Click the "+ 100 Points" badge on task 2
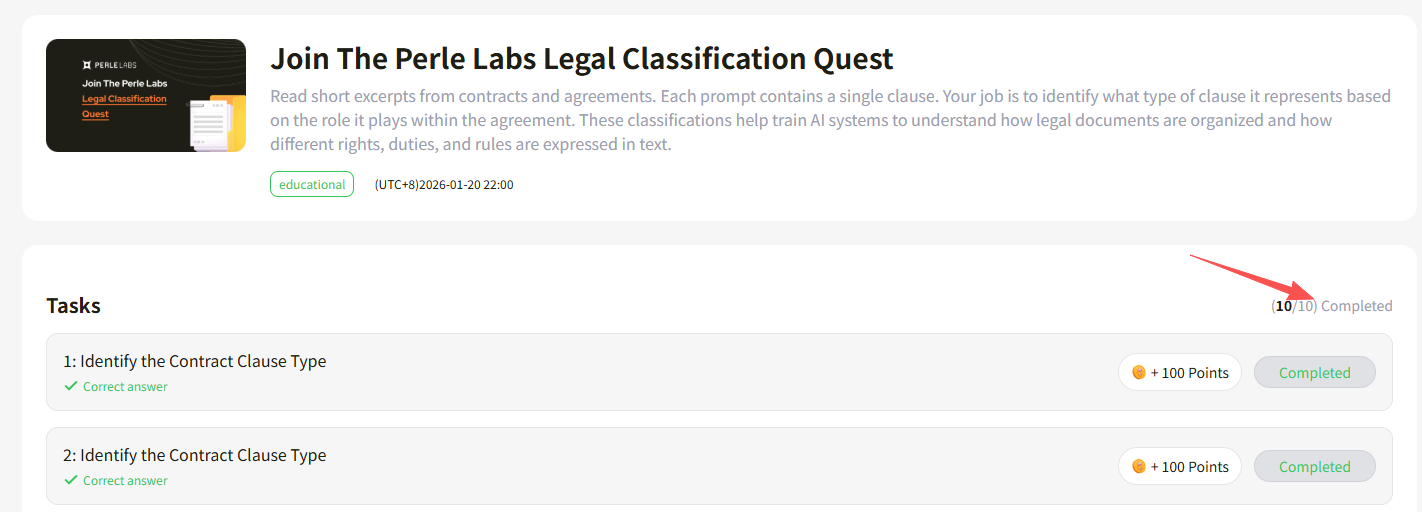 [1180, 467]
